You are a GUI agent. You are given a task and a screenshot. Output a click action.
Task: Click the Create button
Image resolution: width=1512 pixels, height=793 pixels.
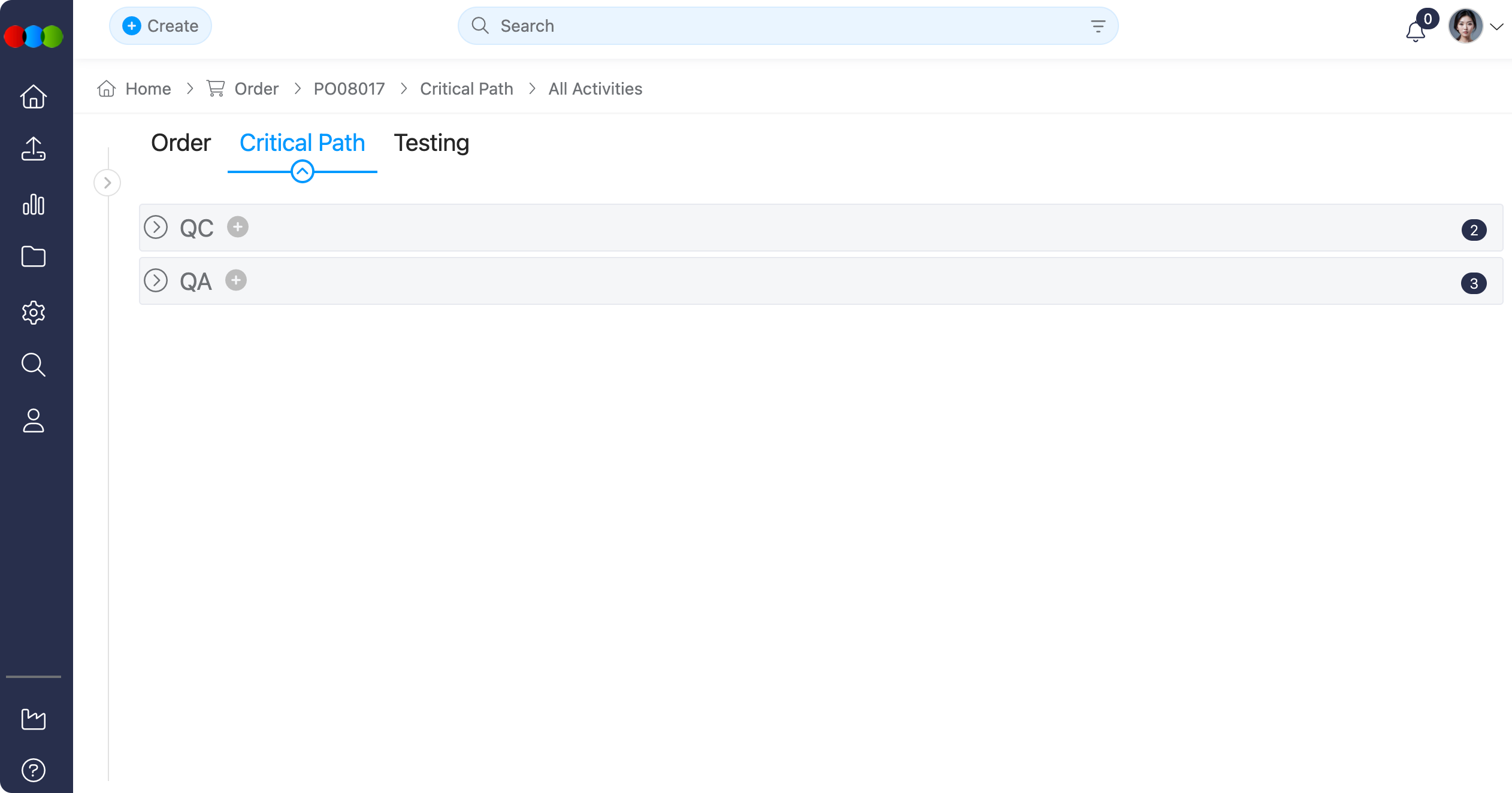[161, 26]
